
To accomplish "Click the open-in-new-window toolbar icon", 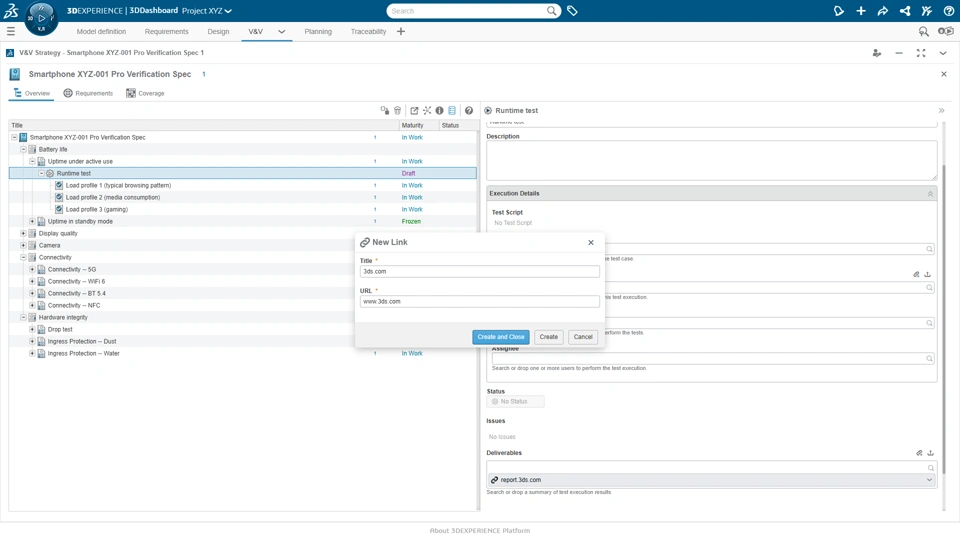I will [x=414, y=110].
